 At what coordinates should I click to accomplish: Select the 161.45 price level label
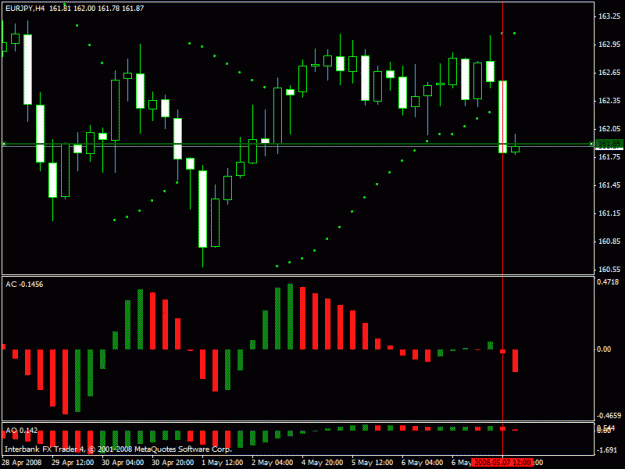point(609,185)
